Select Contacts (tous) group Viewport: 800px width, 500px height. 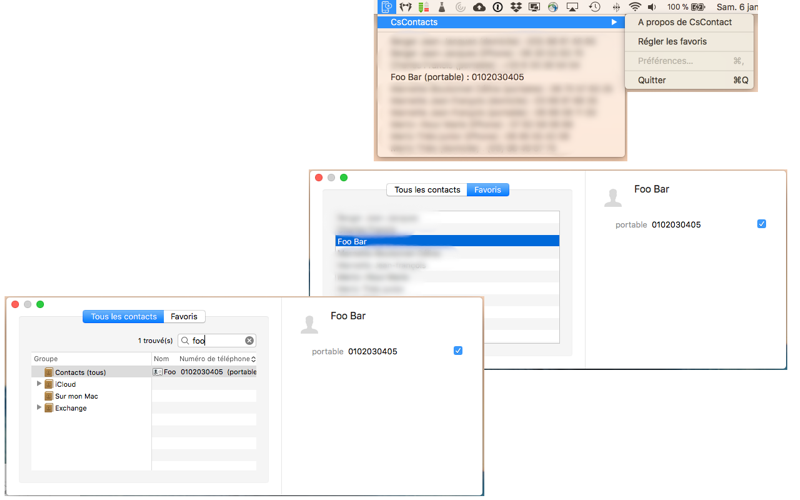click(x=91, y=372)
